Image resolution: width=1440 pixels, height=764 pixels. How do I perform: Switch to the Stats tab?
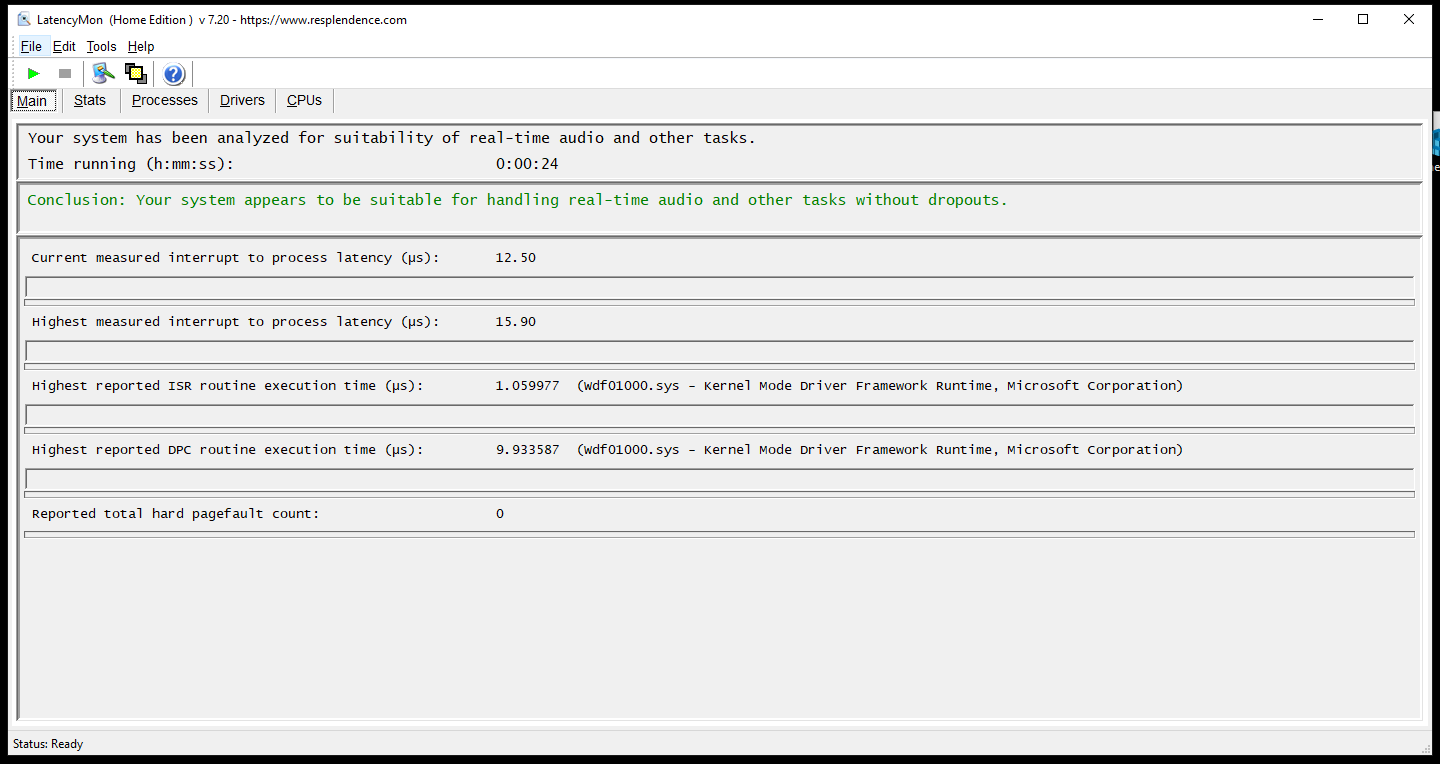coord(90,100)
